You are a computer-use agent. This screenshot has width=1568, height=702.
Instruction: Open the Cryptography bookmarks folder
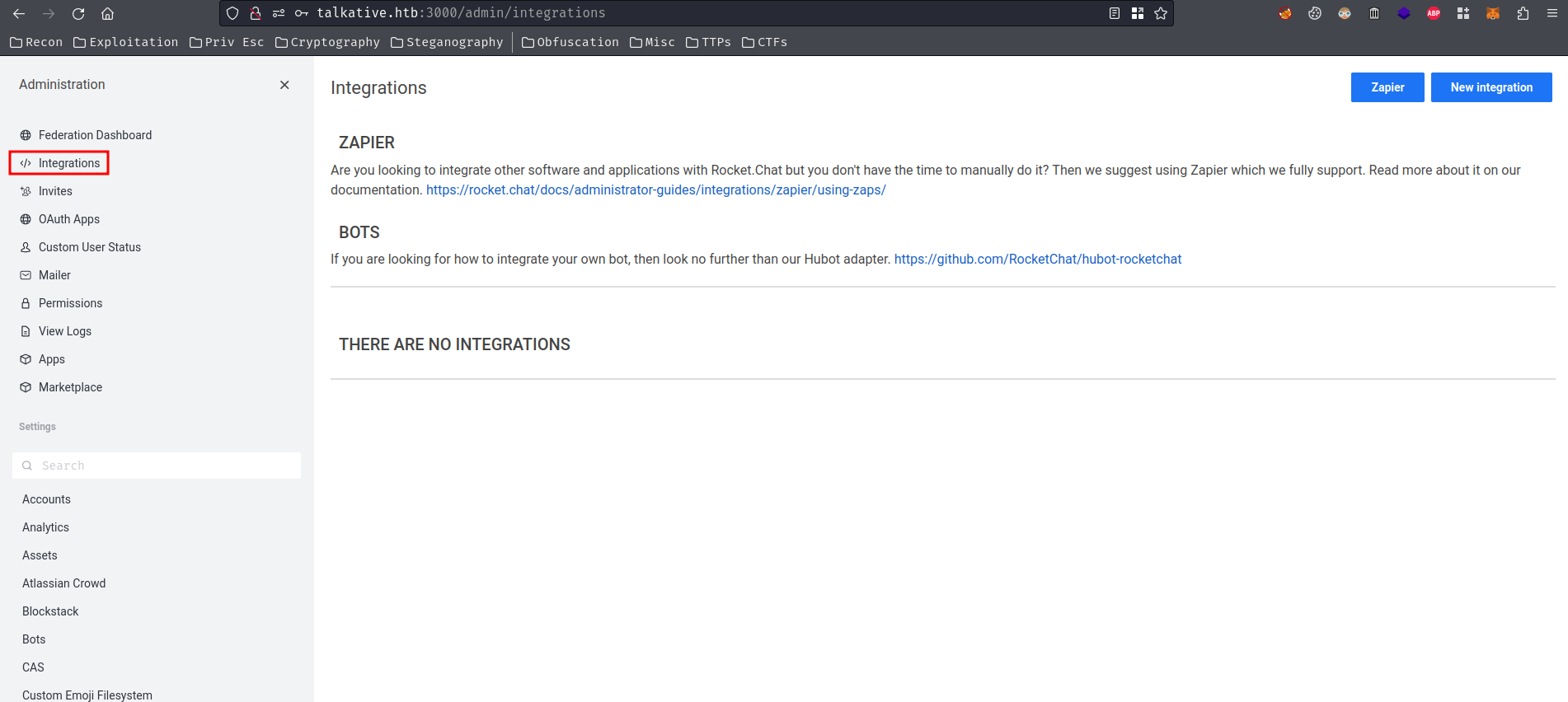click(x=327, y=42)
